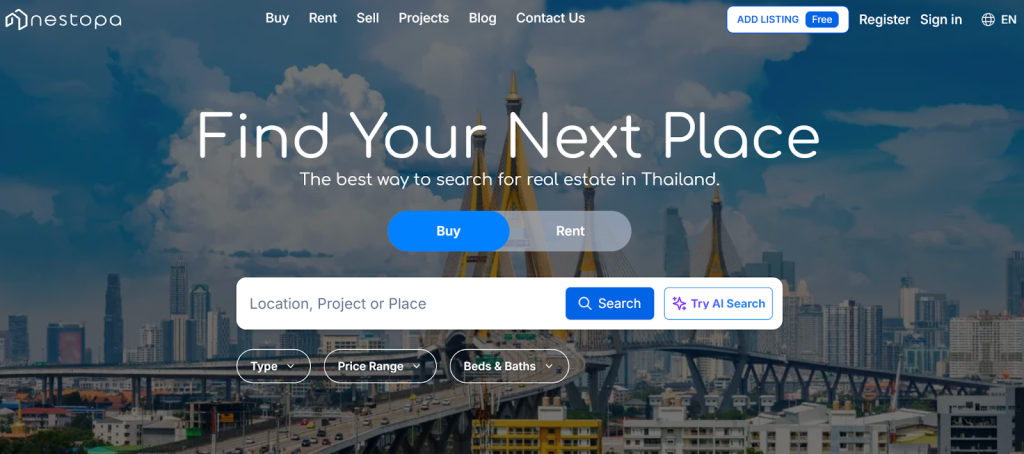
Task: Click Sign in in the header
Action: pos(941,20)
